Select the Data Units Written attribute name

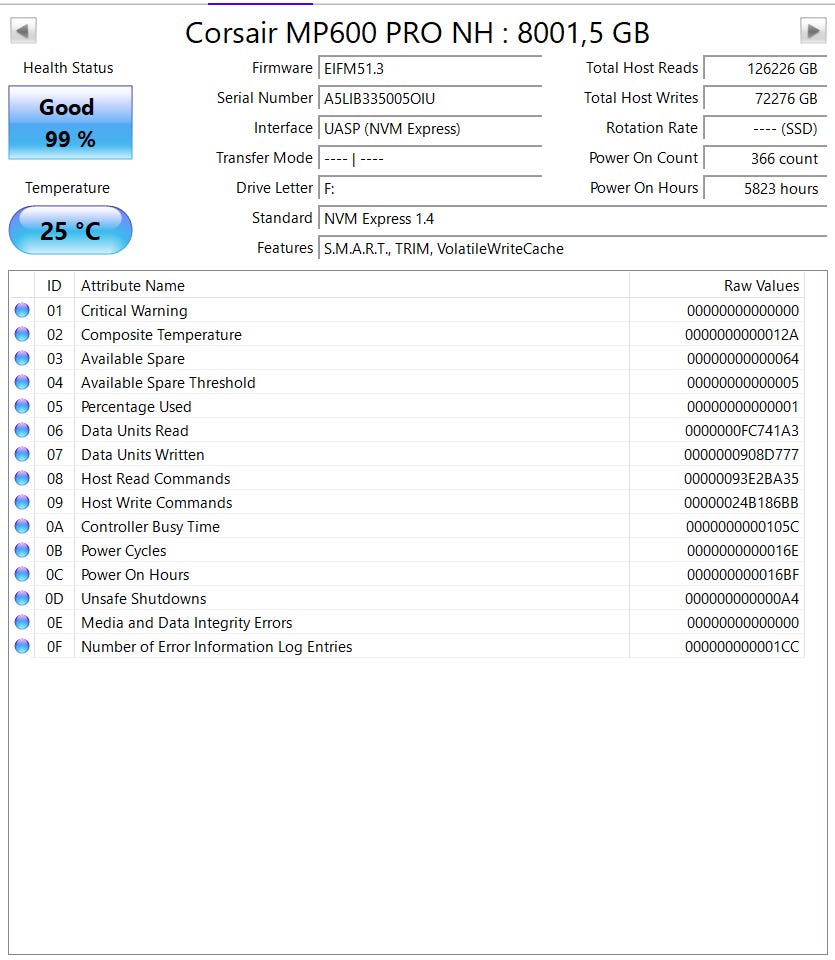(x=143, y=455)
